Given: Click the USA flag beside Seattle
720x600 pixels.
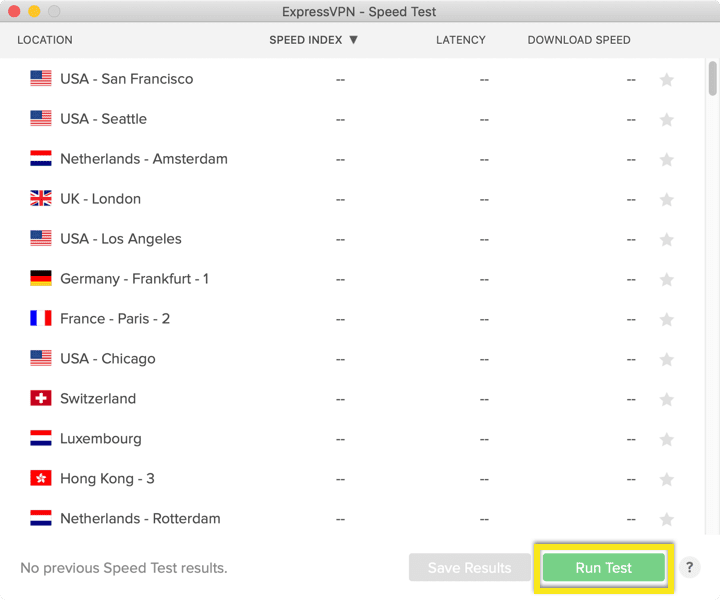Looking at the screenshot, I should (x=41, y=119).
